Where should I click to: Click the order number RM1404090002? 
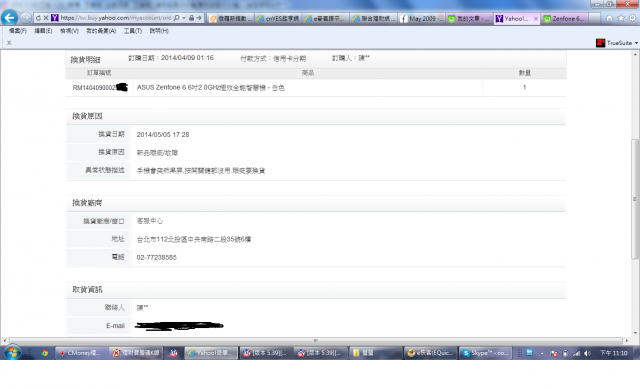point(100,88)
